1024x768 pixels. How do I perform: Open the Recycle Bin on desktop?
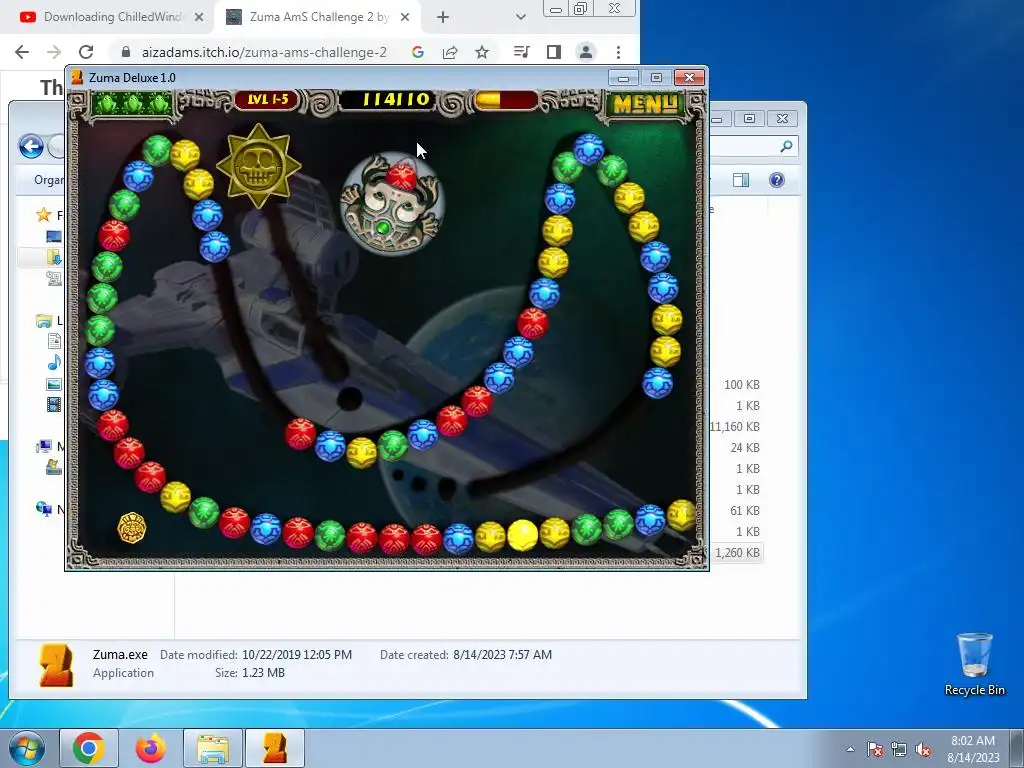(x=974, y=664)
